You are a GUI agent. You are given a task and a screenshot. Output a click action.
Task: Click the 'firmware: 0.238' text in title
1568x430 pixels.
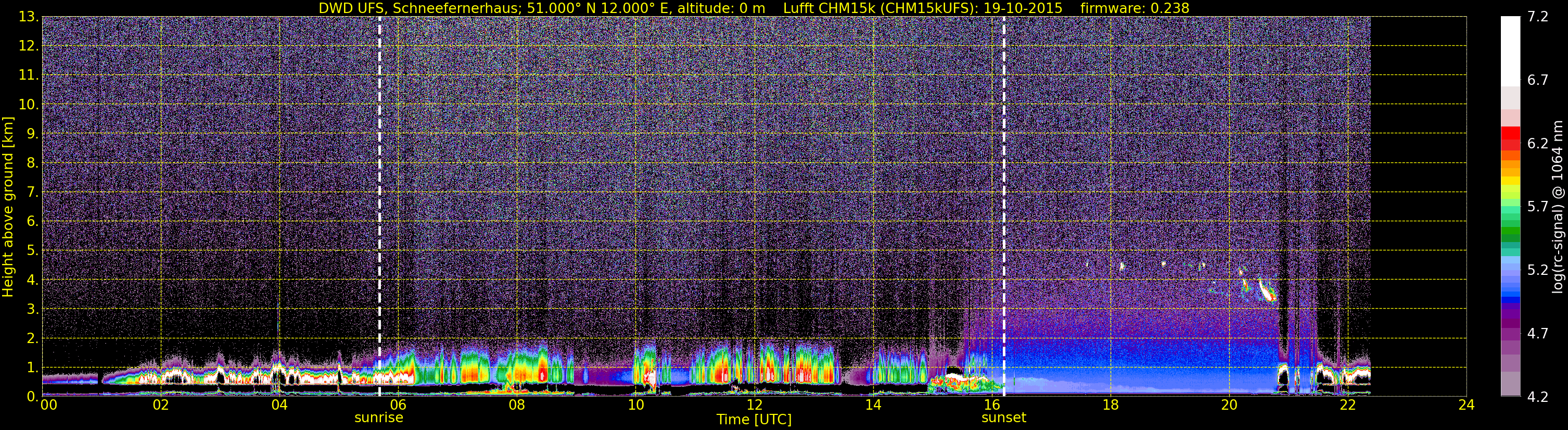(x=1134, y=8)
